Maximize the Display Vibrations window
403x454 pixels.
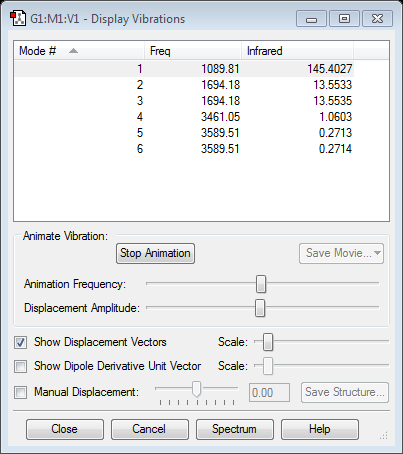pos(344,19)
